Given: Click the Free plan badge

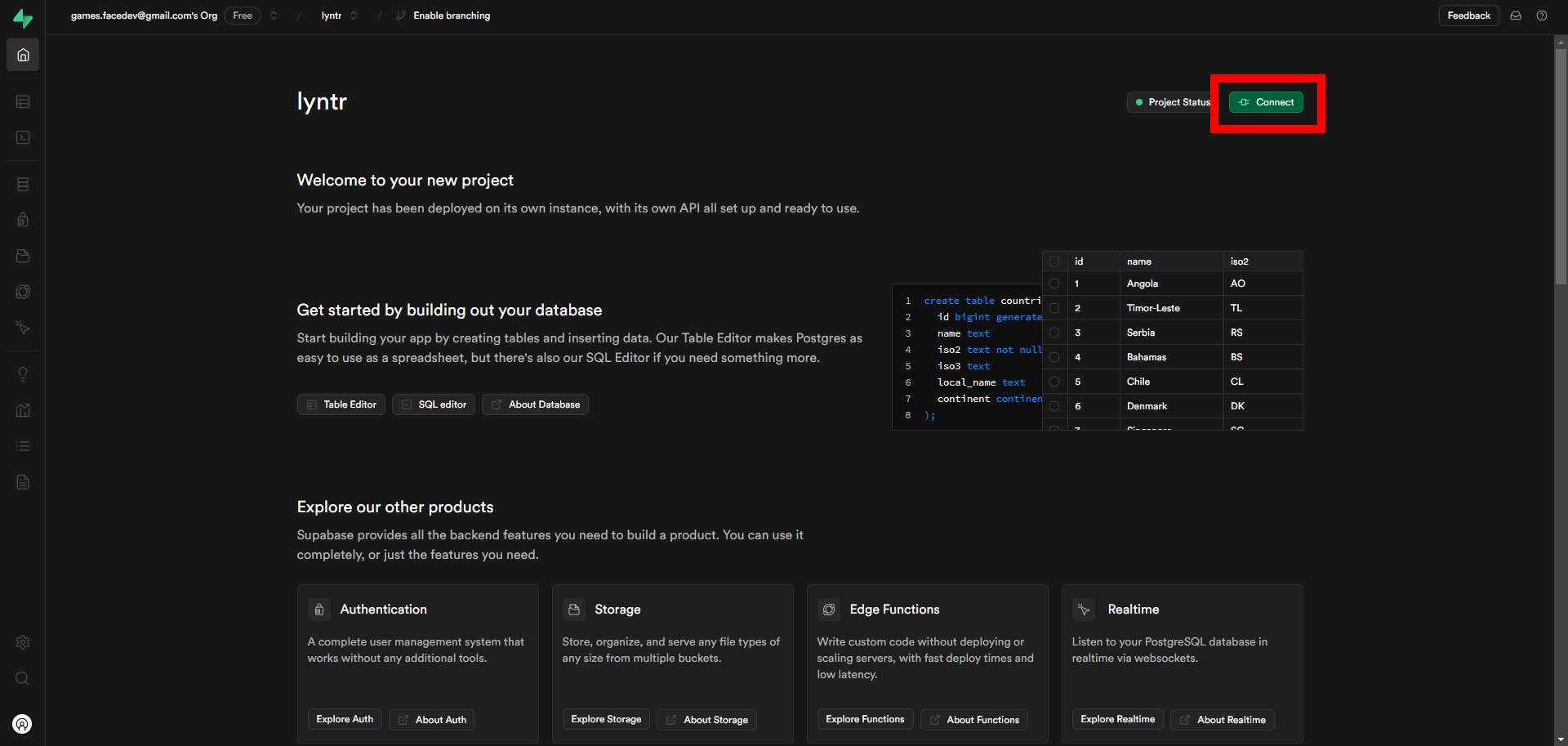Looking at the screenshot, I should [243, 16].
